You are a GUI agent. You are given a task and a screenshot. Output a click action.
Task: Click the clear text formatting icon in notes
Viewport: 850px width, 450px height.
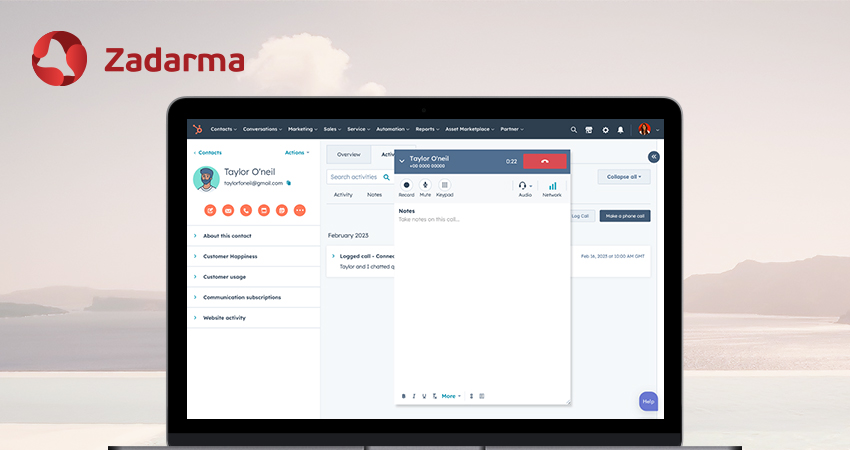coord(434,396)
